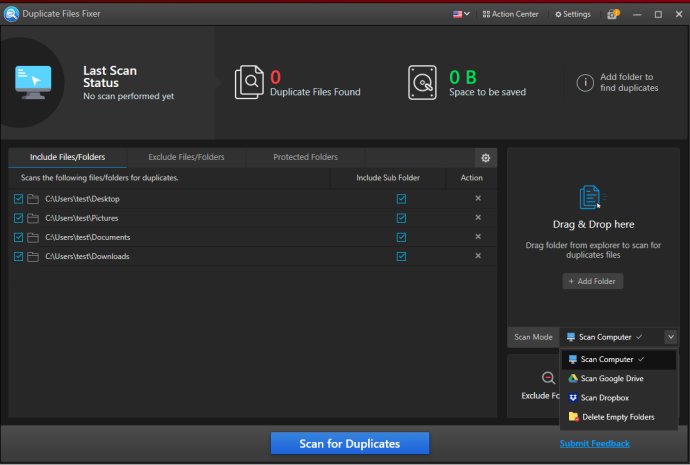
Task: Click the Documents row folder icon
Action: [33, 237]
